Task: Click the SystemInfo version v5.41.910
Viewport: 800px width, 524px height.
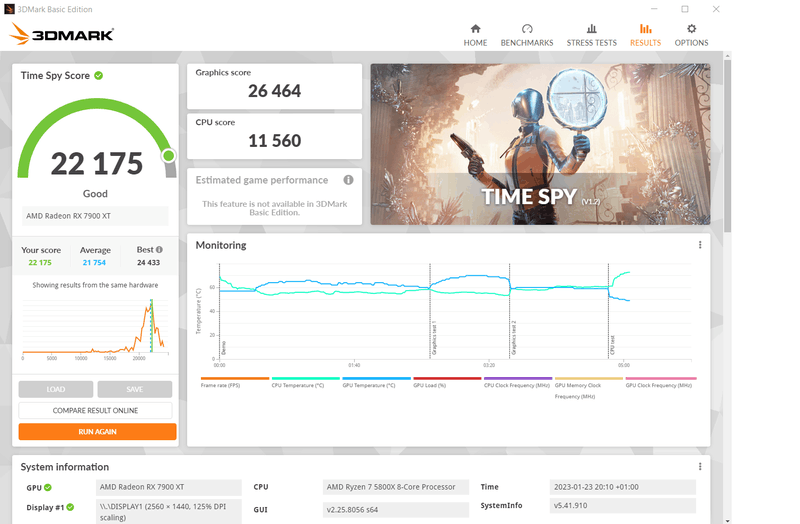Action: pyautogui.click(x=622, y=506)
